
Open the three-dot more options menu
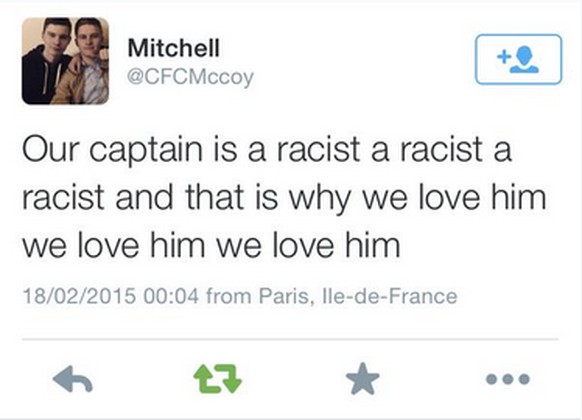[508, 379]
